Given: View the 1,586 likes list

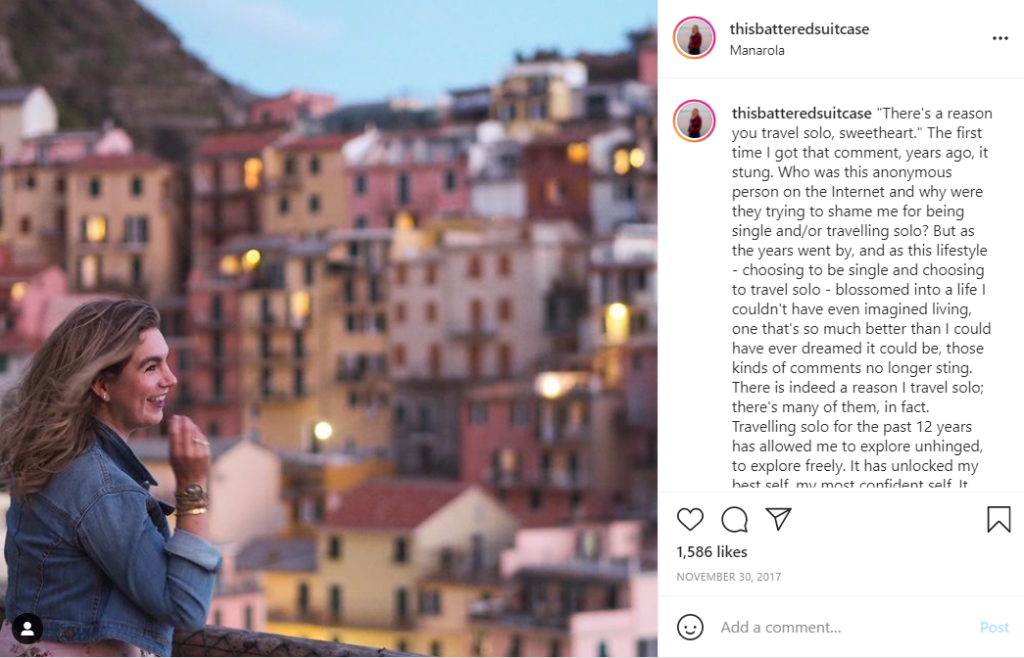Looking at the screenshot, I should (712, 552).
